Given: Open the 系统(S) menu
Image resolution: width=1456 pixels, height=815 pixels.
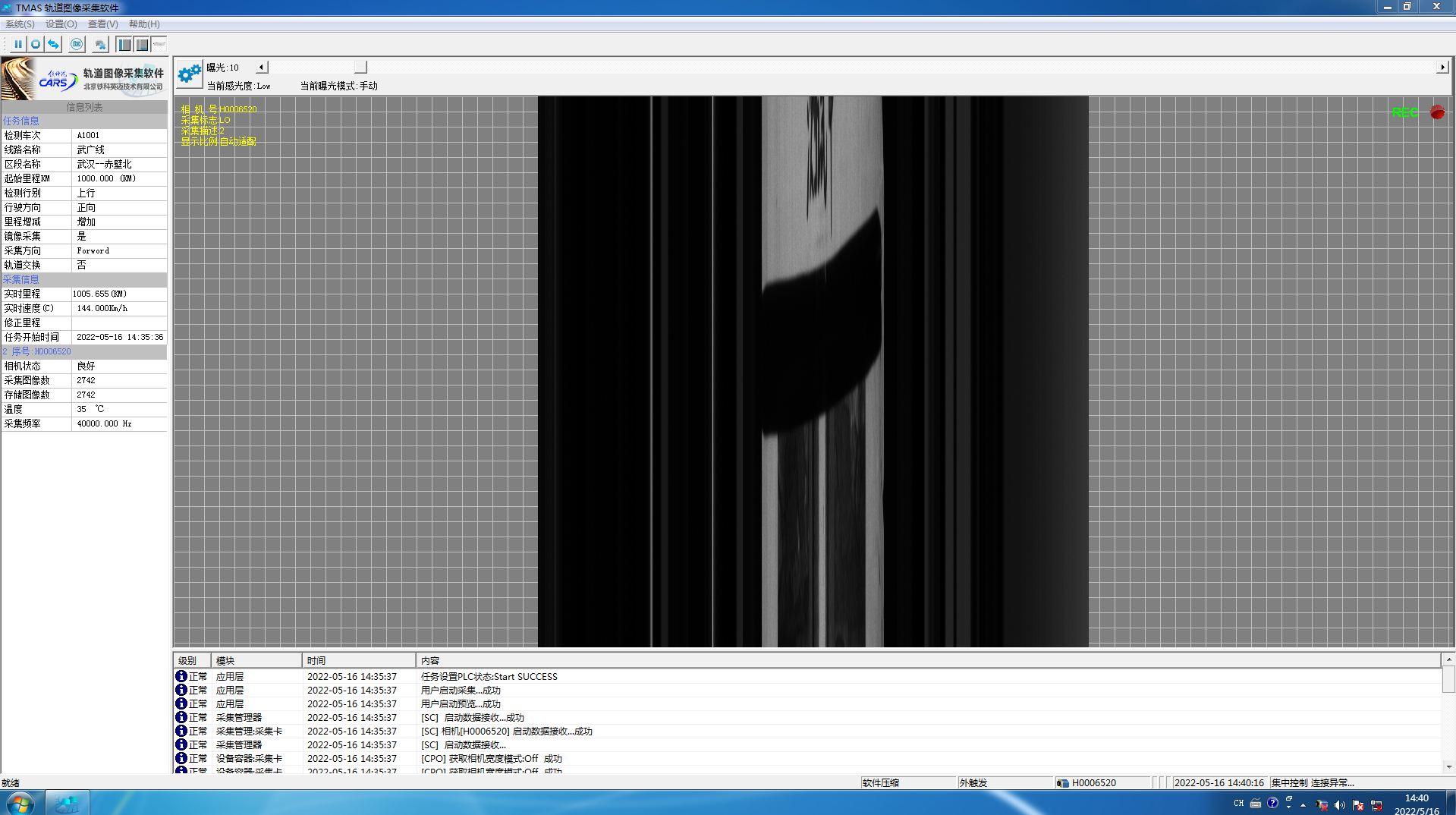Looking at the screenshot, I should pyautogui.click(x=20, y=24).
